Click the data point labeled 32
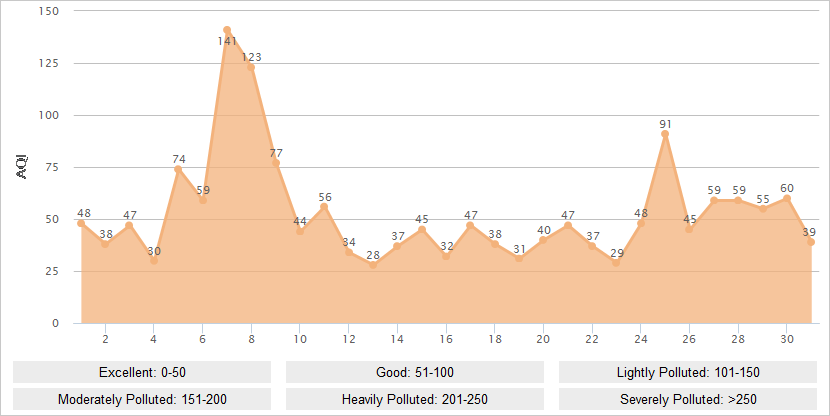The image size is (830, 416). tap(446, 256)
